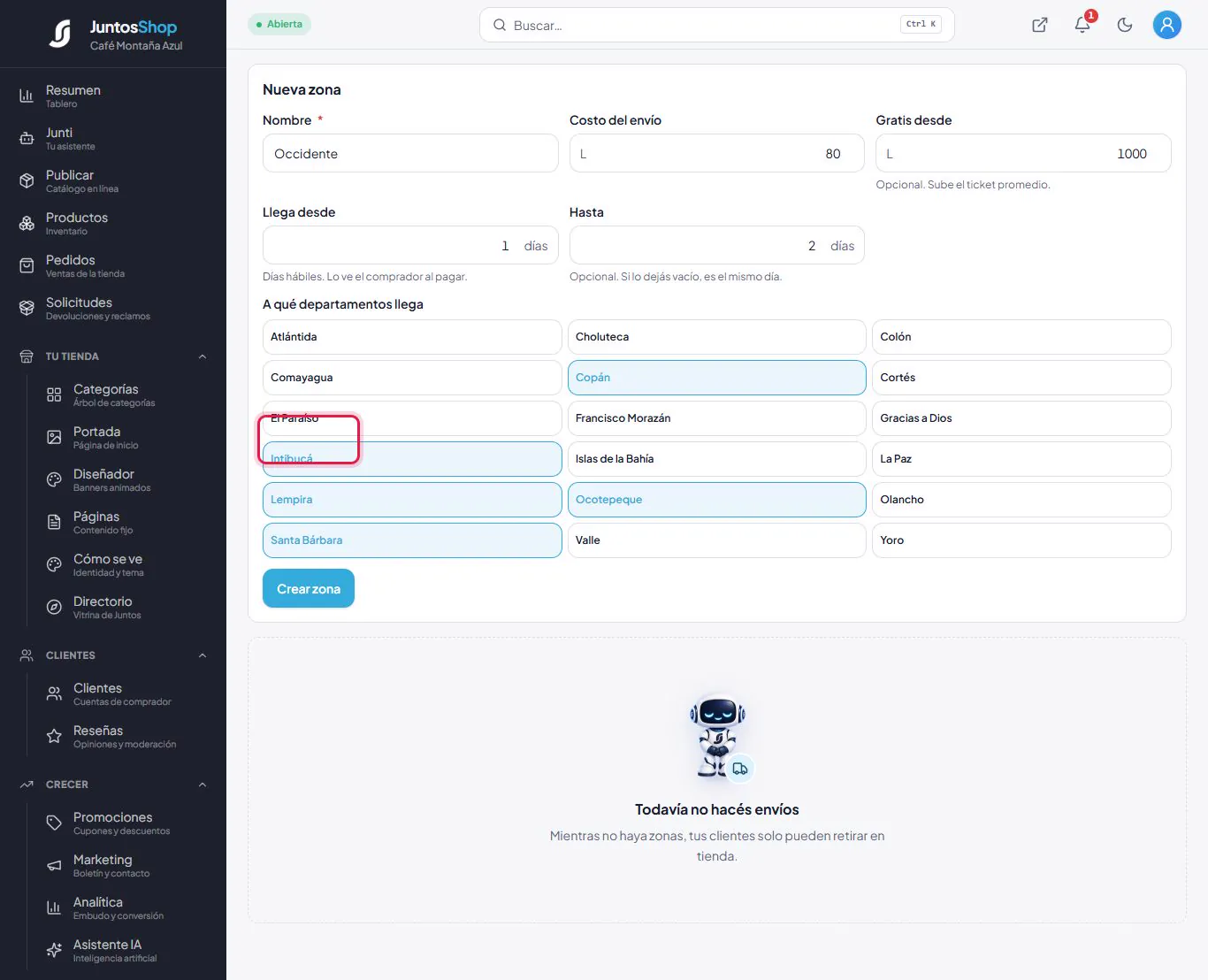Image resolution: width=1208 pixels, height=980 pixels.
Task: Collapse the CRECER section
Action: [203, 785]
